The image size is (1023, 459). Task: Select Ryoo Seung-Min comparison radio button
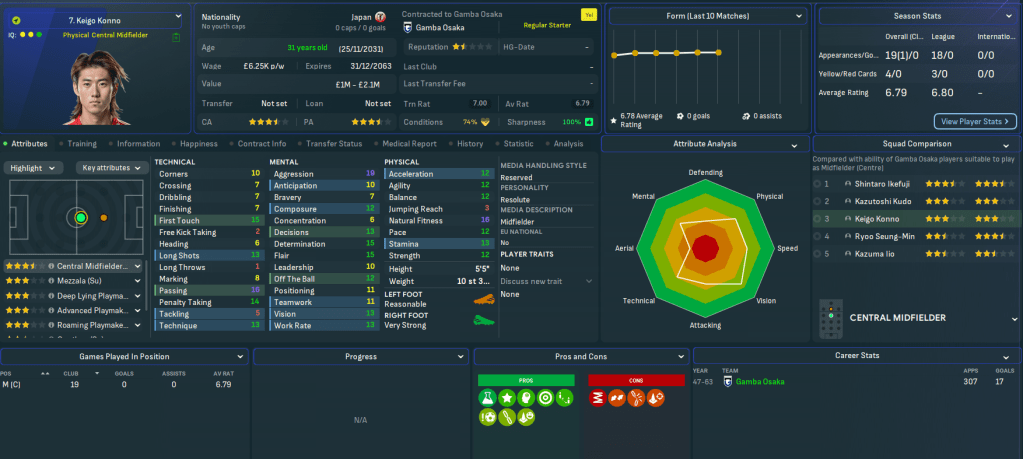pyautogui.click(x=818, y=236)
